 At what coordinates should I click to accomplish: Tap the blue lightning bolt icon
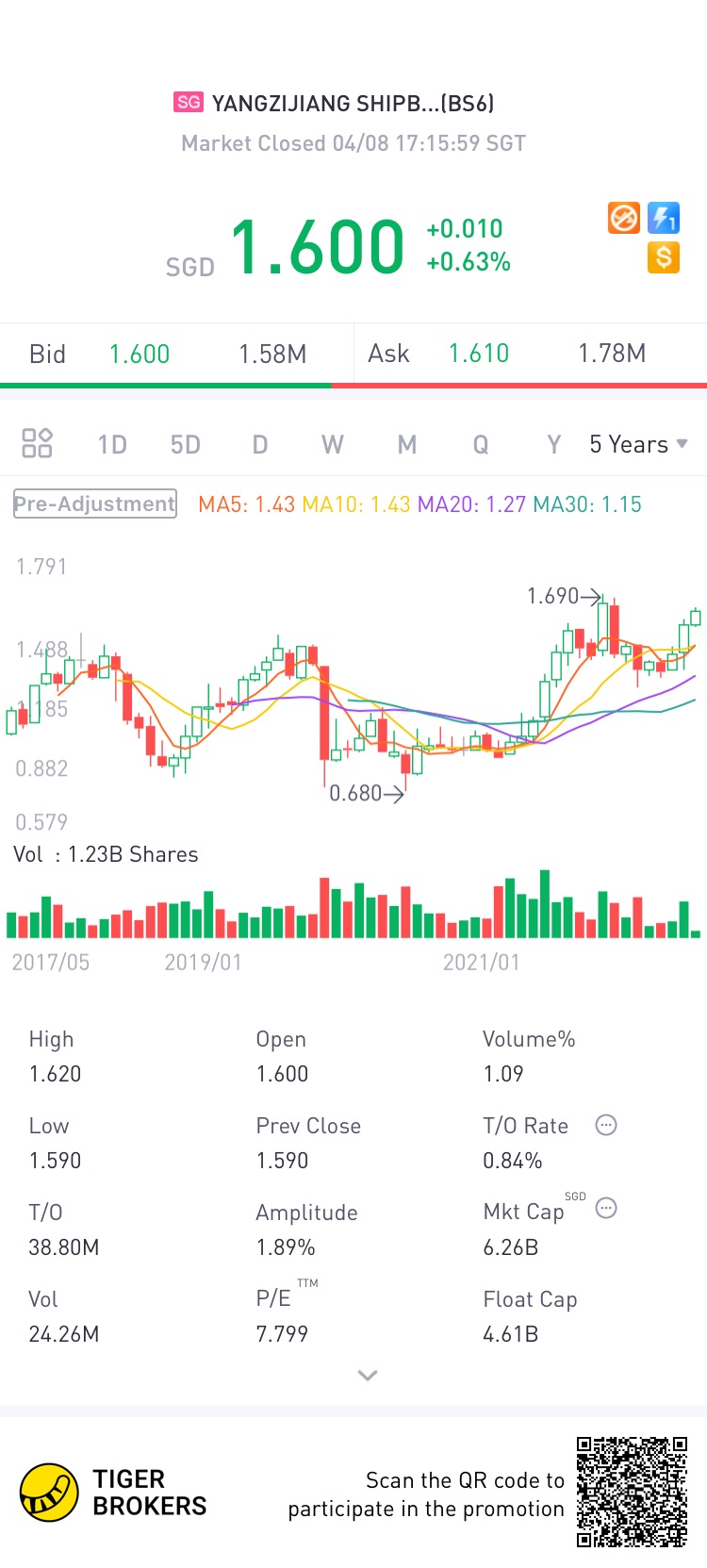pyautogui.click(x=664, y=219)
